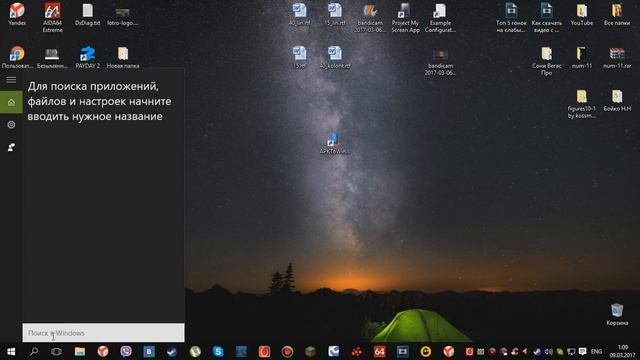640x360 pixels.
Task: Select the Project My Screen App shortcut
Action: (405, 18)
